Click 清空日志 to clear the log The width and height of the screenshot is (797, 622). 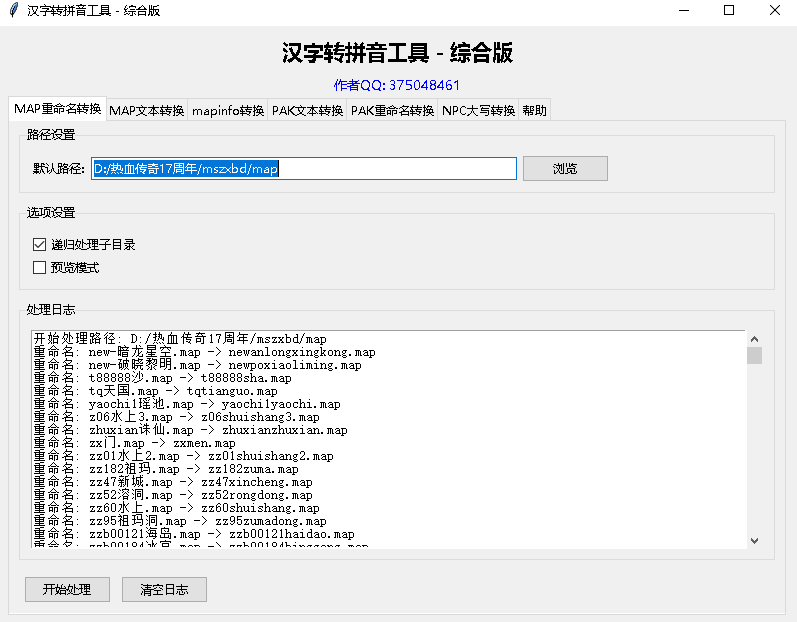[164, 589]
